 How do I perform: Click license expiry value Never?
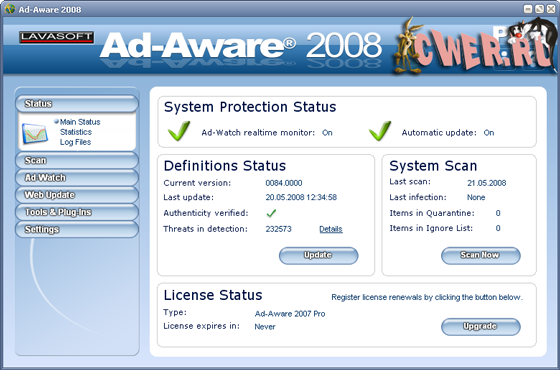tap(265, 326)
